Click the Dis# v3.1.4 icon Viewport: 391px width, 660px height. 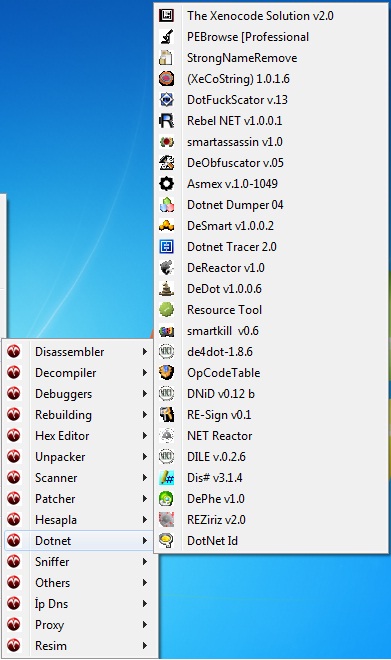[x=167, y=478]
